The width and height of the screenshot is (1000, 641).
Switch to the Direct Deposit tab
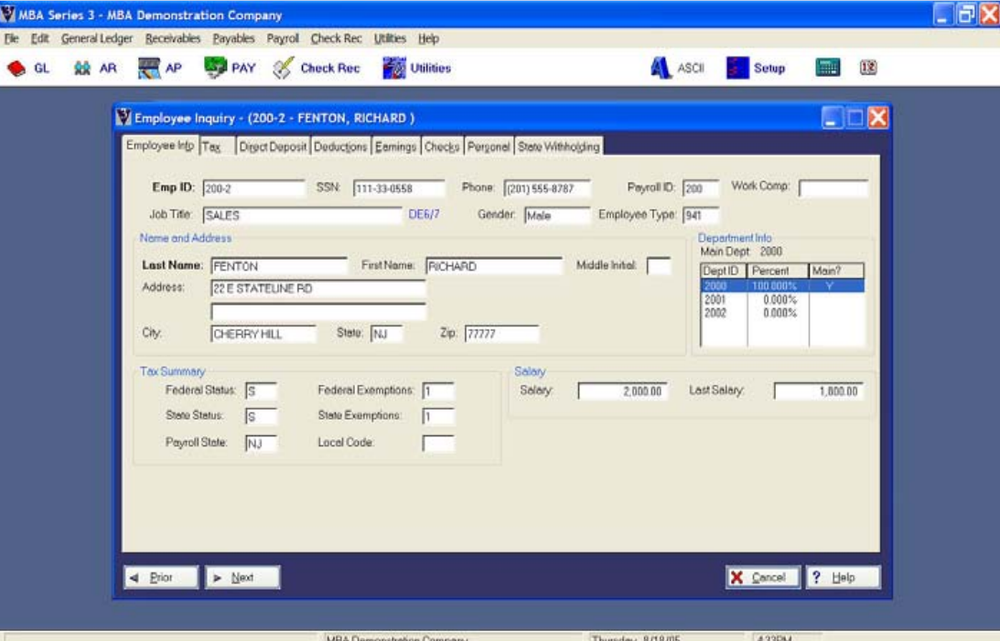click(x=272, y=147)
